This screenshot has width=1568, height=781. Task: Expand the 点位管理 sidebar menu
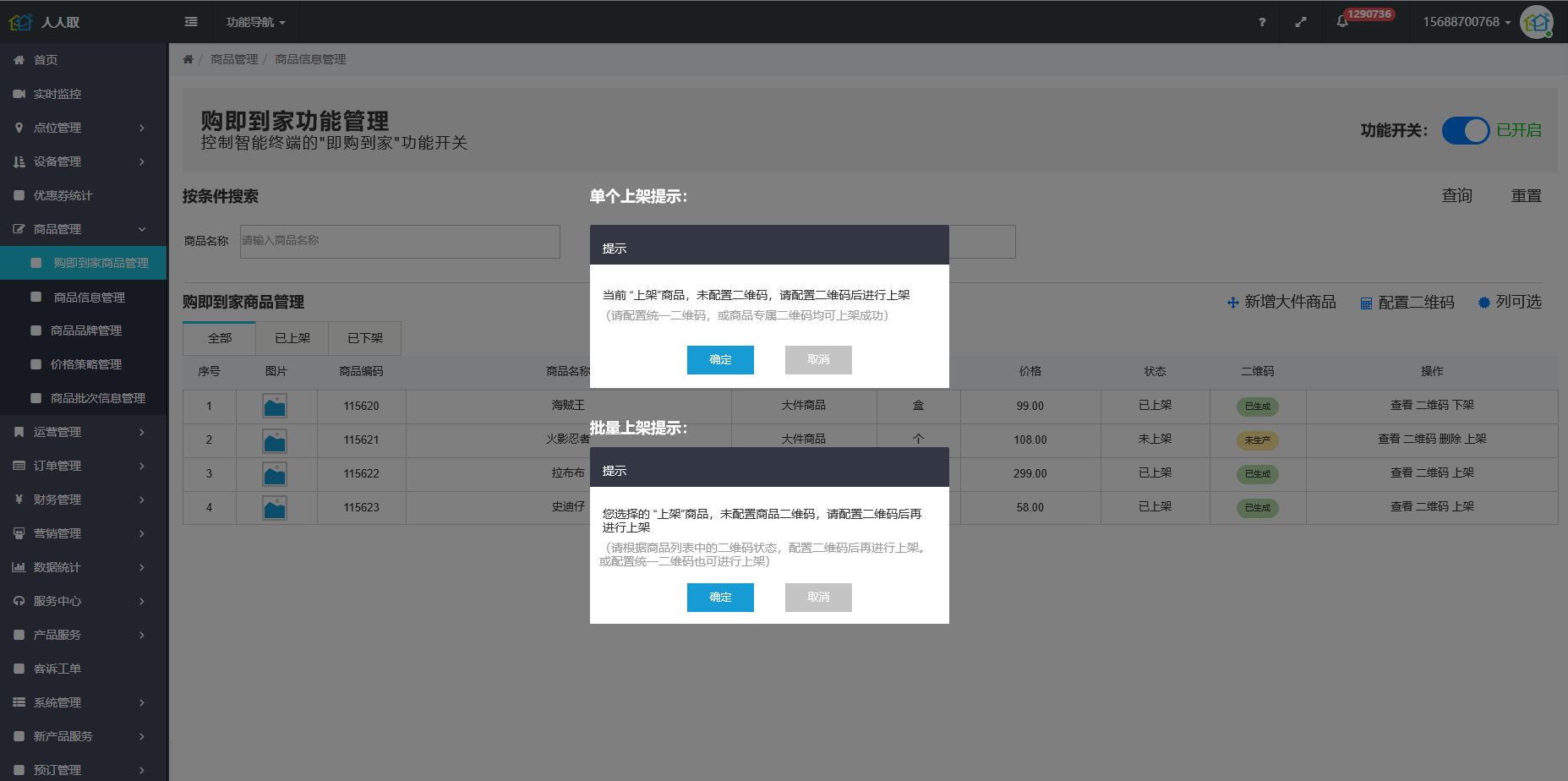point(83,128)
